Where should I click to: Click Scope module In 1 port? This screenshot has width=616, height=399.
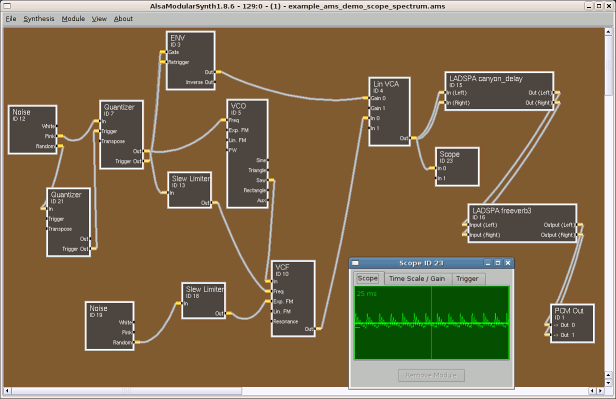tap(437, 178)
